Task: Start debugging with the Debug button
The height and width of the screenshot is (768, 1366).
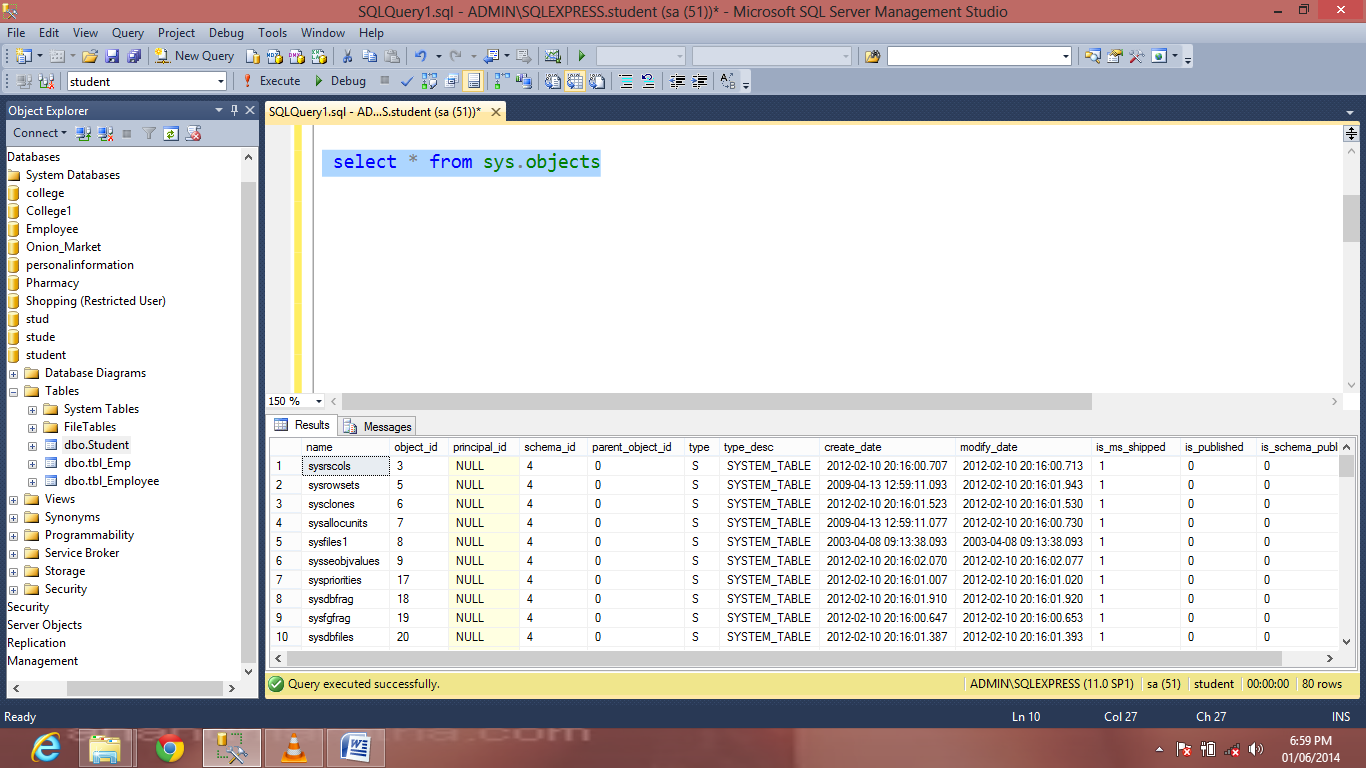Action: click(340, 81)
